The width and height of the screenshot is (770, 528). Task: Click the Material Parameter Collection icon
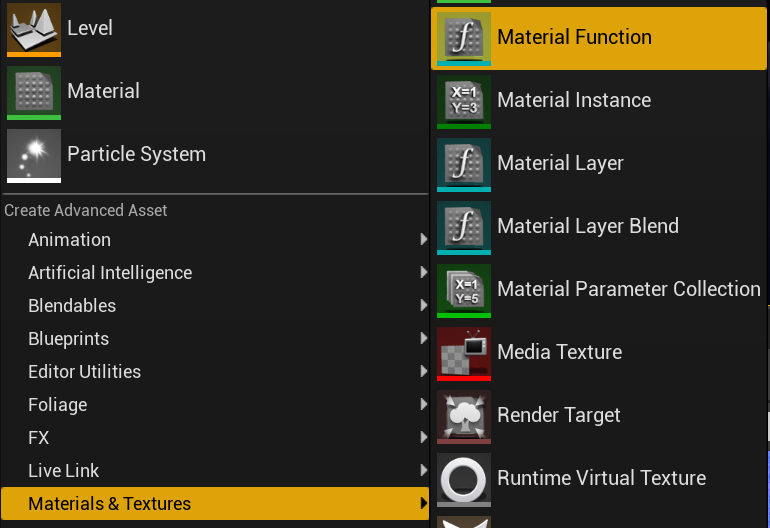pos(464,291)
